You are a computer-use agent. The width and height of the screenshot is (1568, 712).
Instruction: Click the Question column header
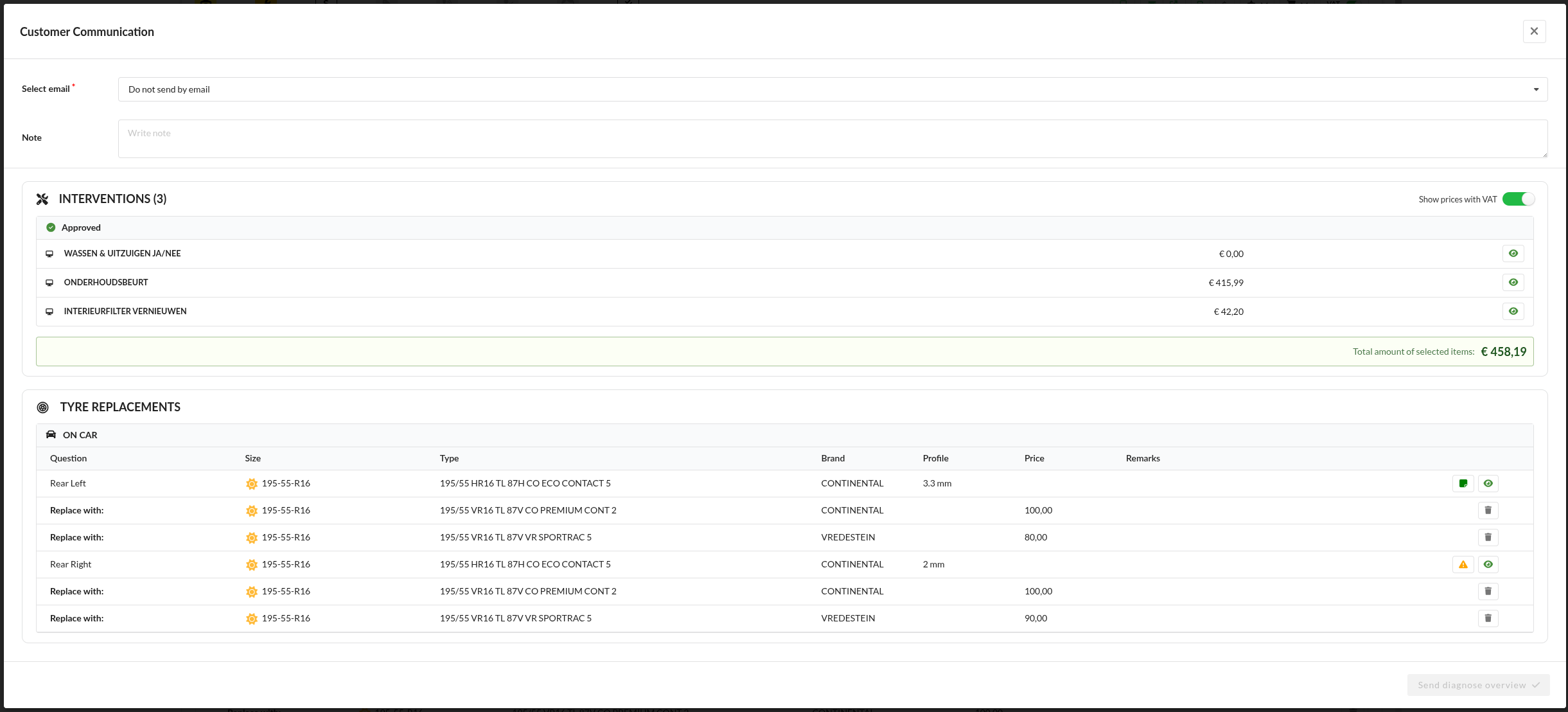tap(68, 458)
